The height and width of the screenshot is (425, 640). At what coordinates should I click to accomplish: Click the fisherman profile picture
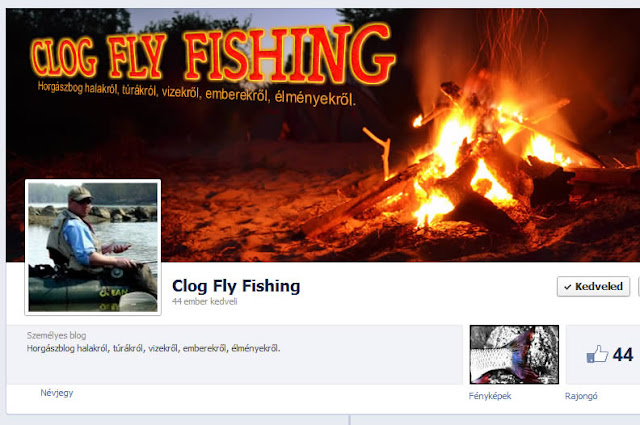point(93,247)
